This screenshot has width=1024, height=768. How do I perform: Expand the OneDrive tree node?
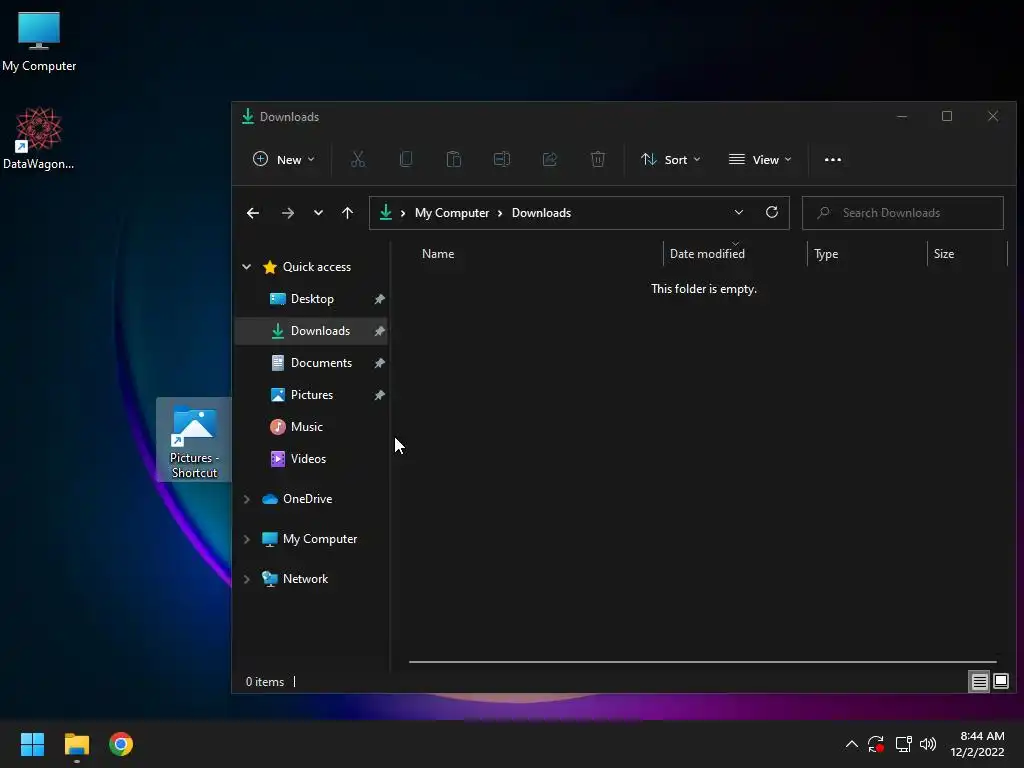pos(247,499)
